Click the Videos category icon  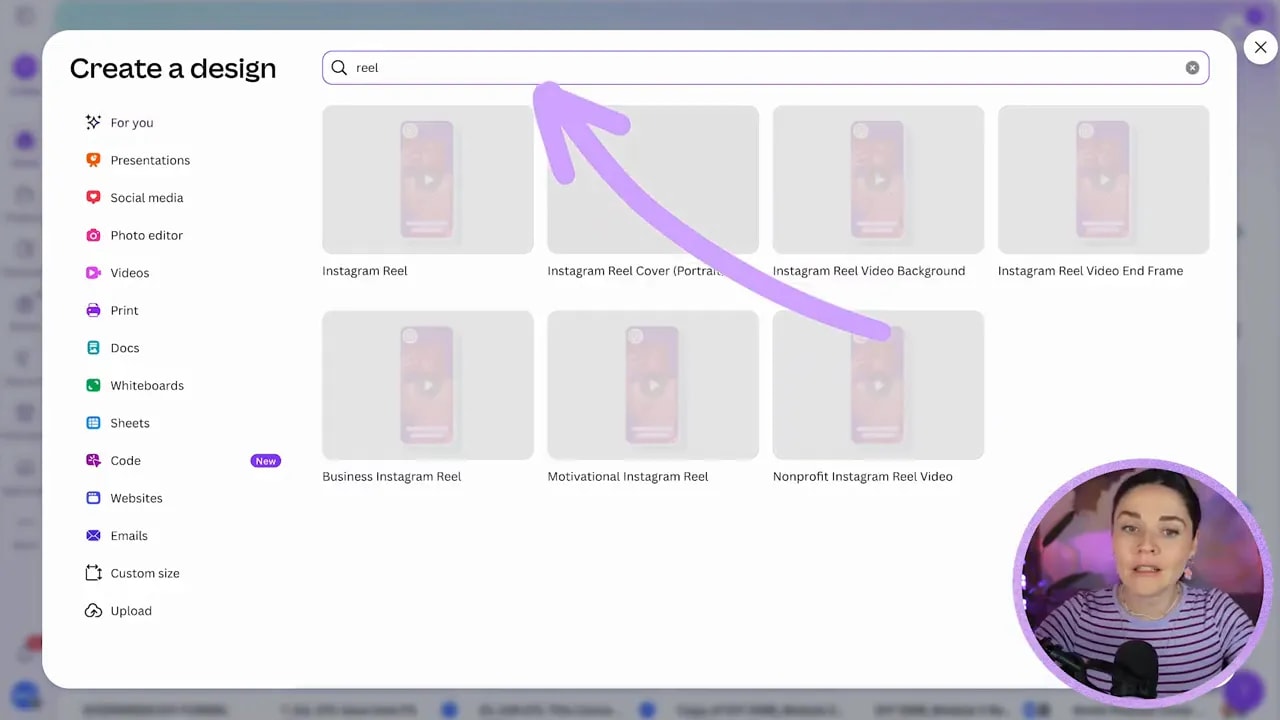[93, 272]
